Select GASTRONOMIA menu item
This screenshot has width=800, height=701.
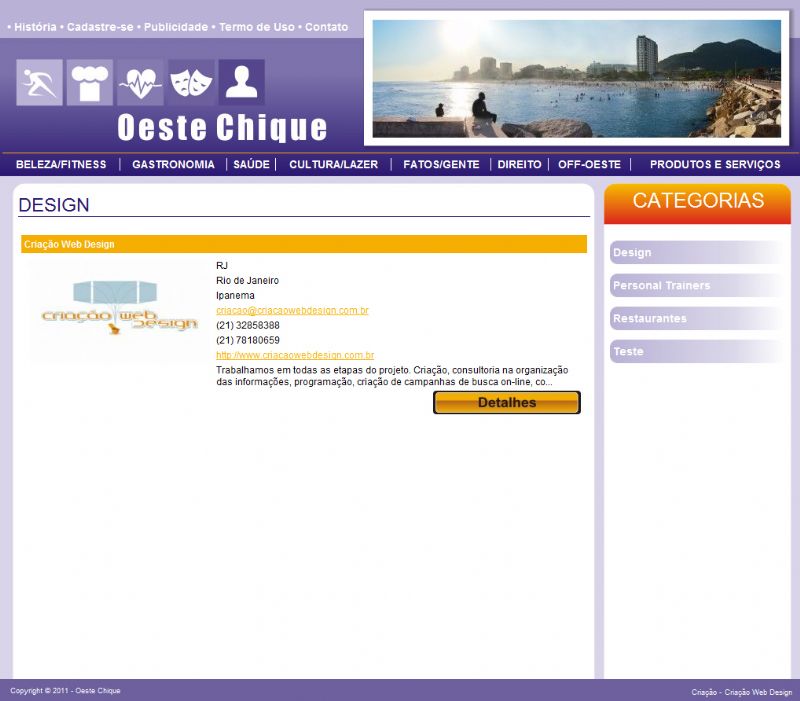pos(173,164)
